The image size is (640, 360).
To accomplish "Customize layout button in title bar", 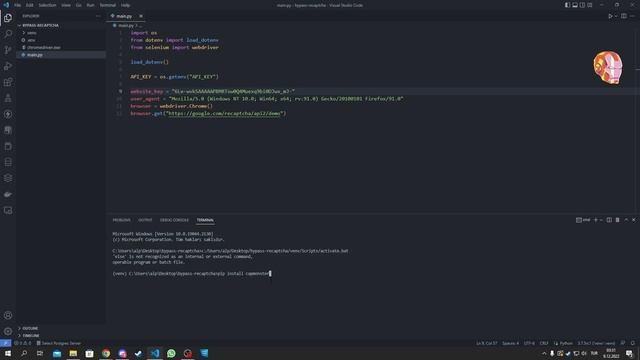I will 590,5.
